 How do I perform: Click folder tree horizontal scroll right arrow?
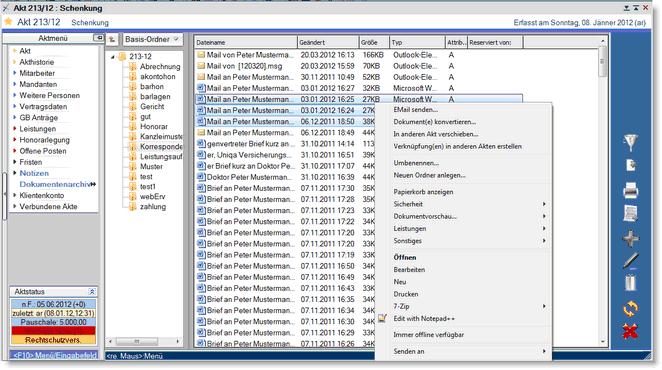point(178,341)
